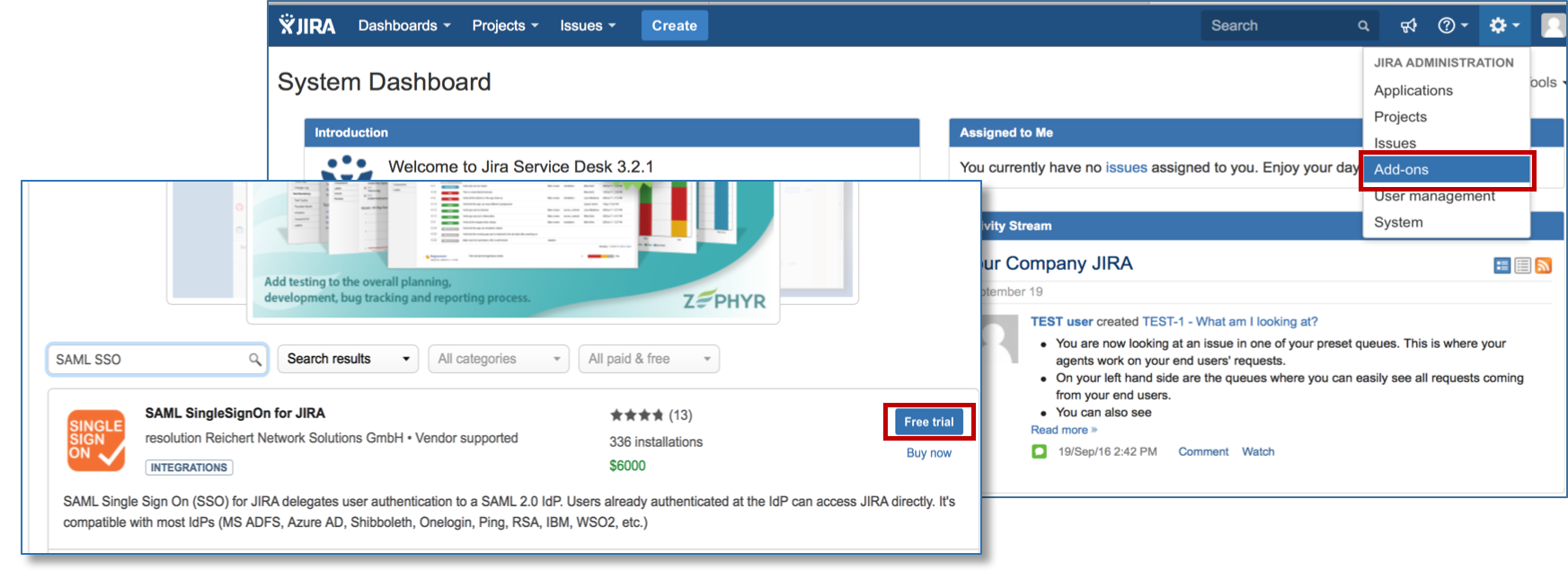
Task: Open the feedback megaphone icon in JIRA header
Action: pos(1408,26)
